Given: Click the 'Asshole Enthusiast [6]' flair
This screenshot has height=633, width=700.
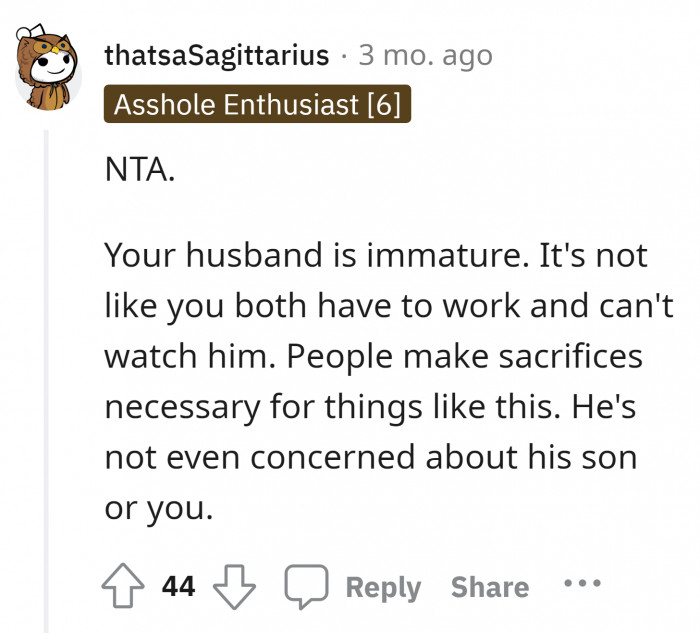Looking at the screenshot, I should click(257, 106).
